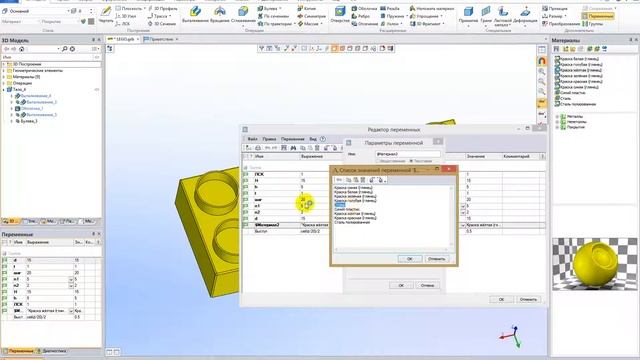The width and height of the screenshot is (640, 360).
Task: Click the search magnifier in 3D Модель panel
Action: click(x=64, y=49)
